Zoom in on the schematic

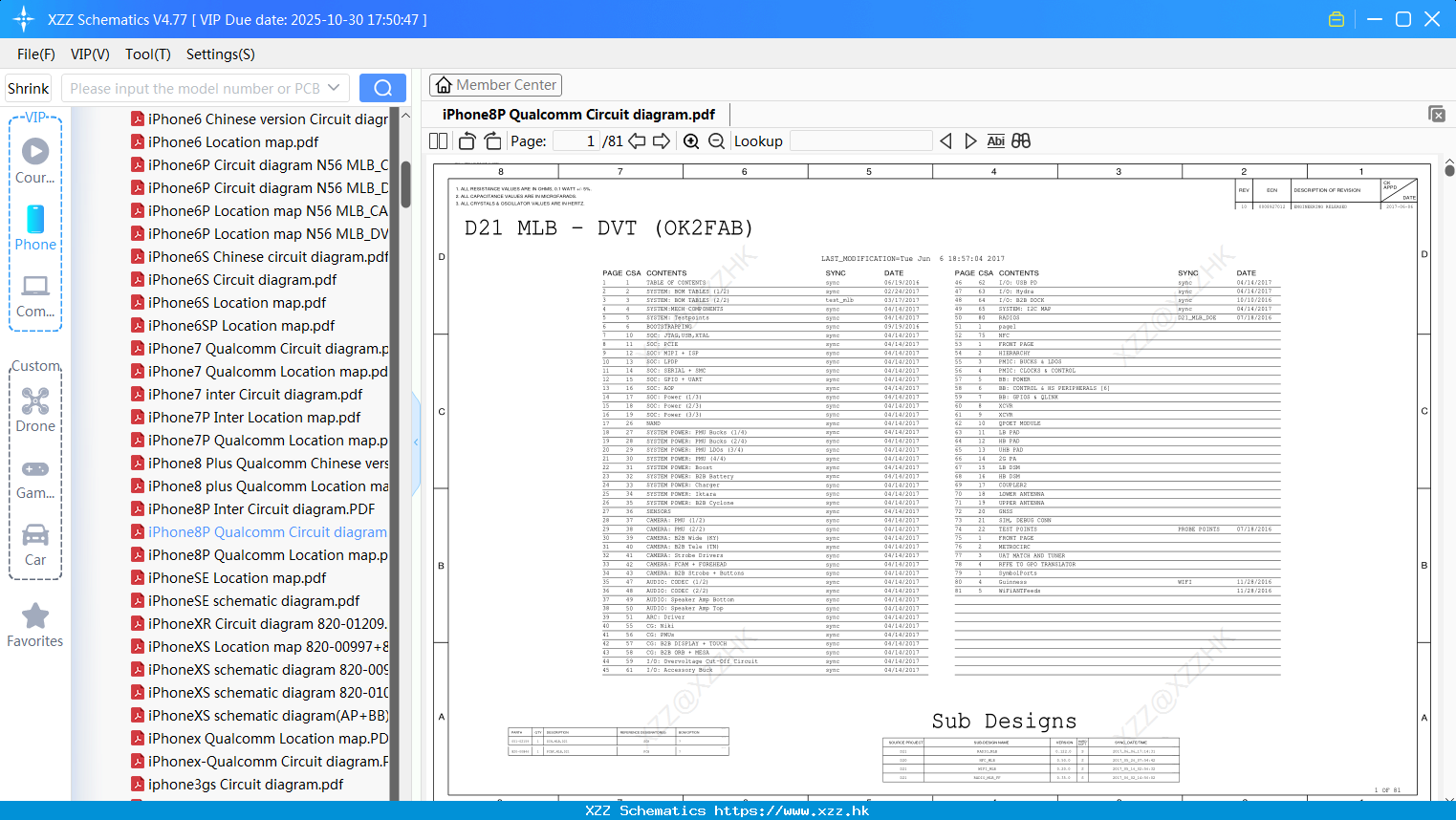(x=691, y=141)
